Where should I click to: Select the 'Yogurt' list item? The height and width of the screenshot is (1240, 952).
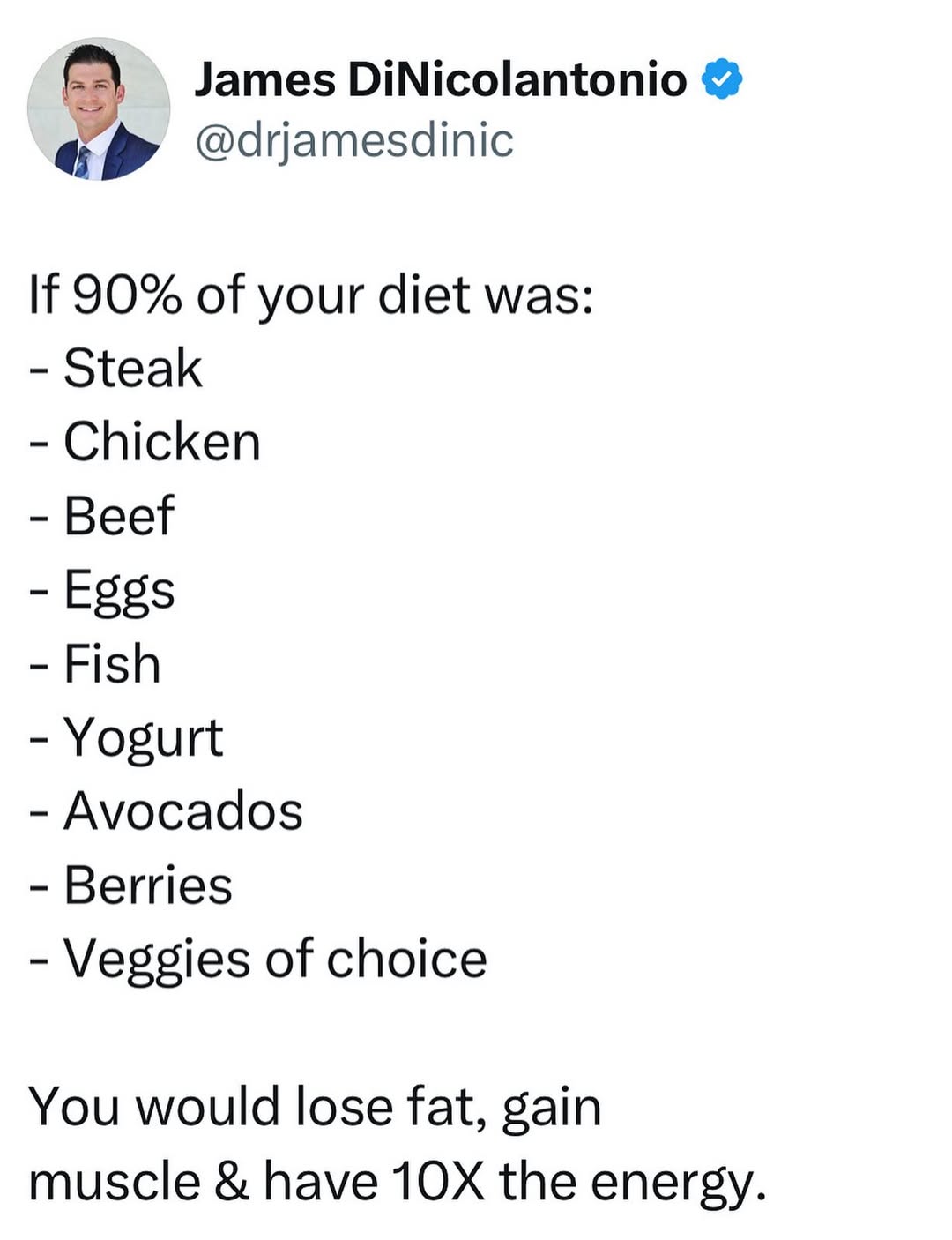(126, 739)
